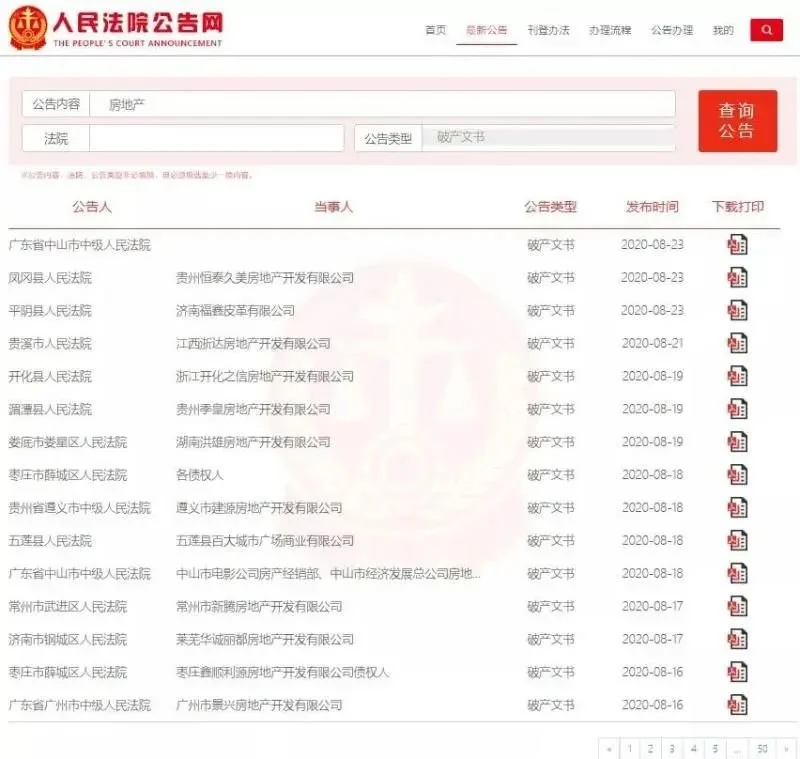The height and width of the screenshot is (759, 800).
Task: Click the 当事人 column header
Action: click(333, 207)
